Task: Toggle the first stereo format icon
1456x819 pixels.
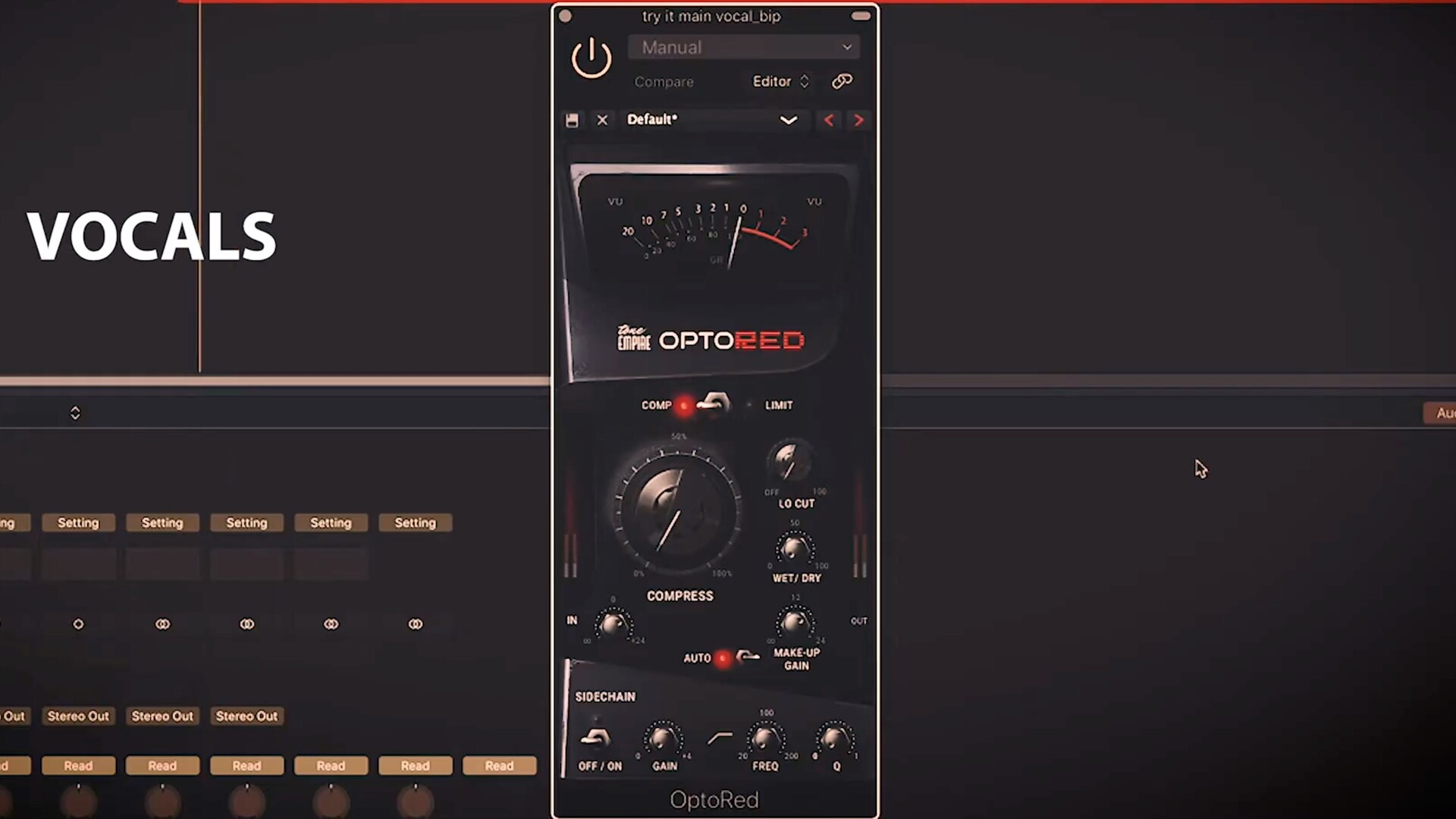Action: (162, 624)
